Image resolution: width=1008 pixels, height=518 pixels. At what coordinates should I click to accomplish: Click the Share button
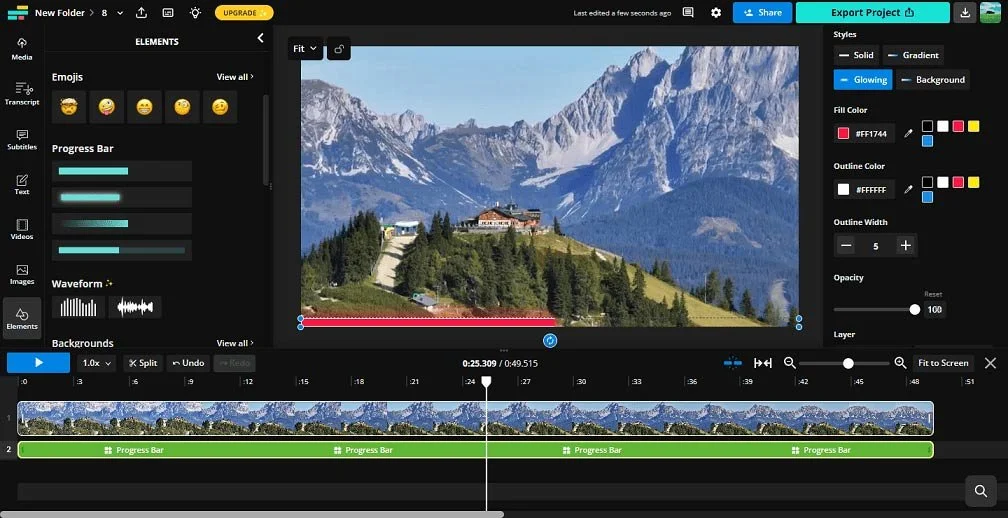click(x=762, y=12)
